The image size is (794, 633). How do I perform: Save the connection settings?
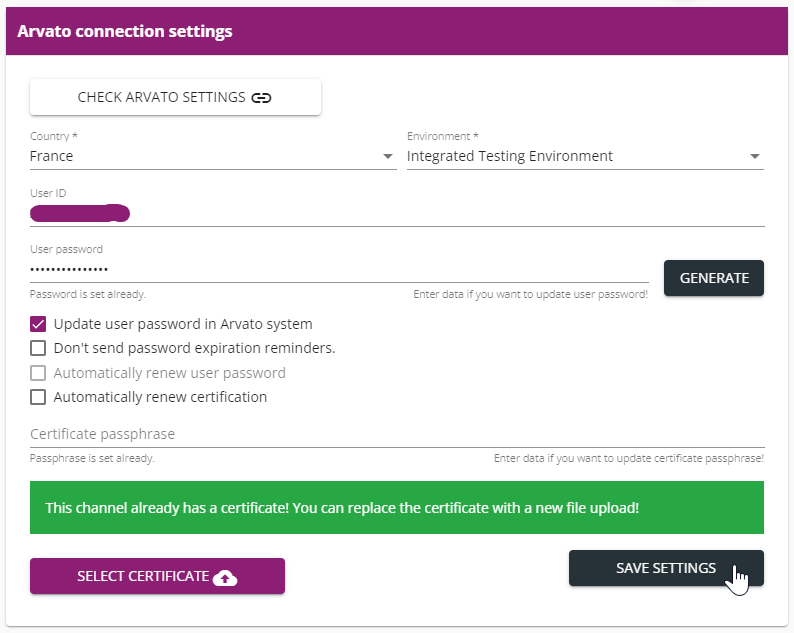pyautogui.click(x=666, y=568)
